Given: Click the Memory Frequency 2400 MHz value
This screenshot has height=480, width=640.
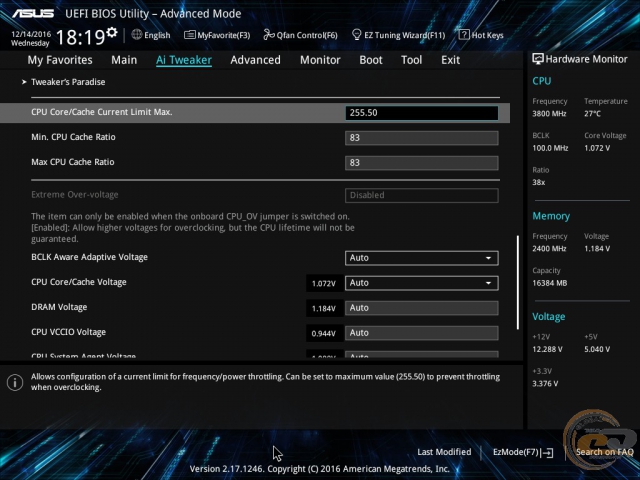Looking at the screenshot, I should [x=549, y=249].
